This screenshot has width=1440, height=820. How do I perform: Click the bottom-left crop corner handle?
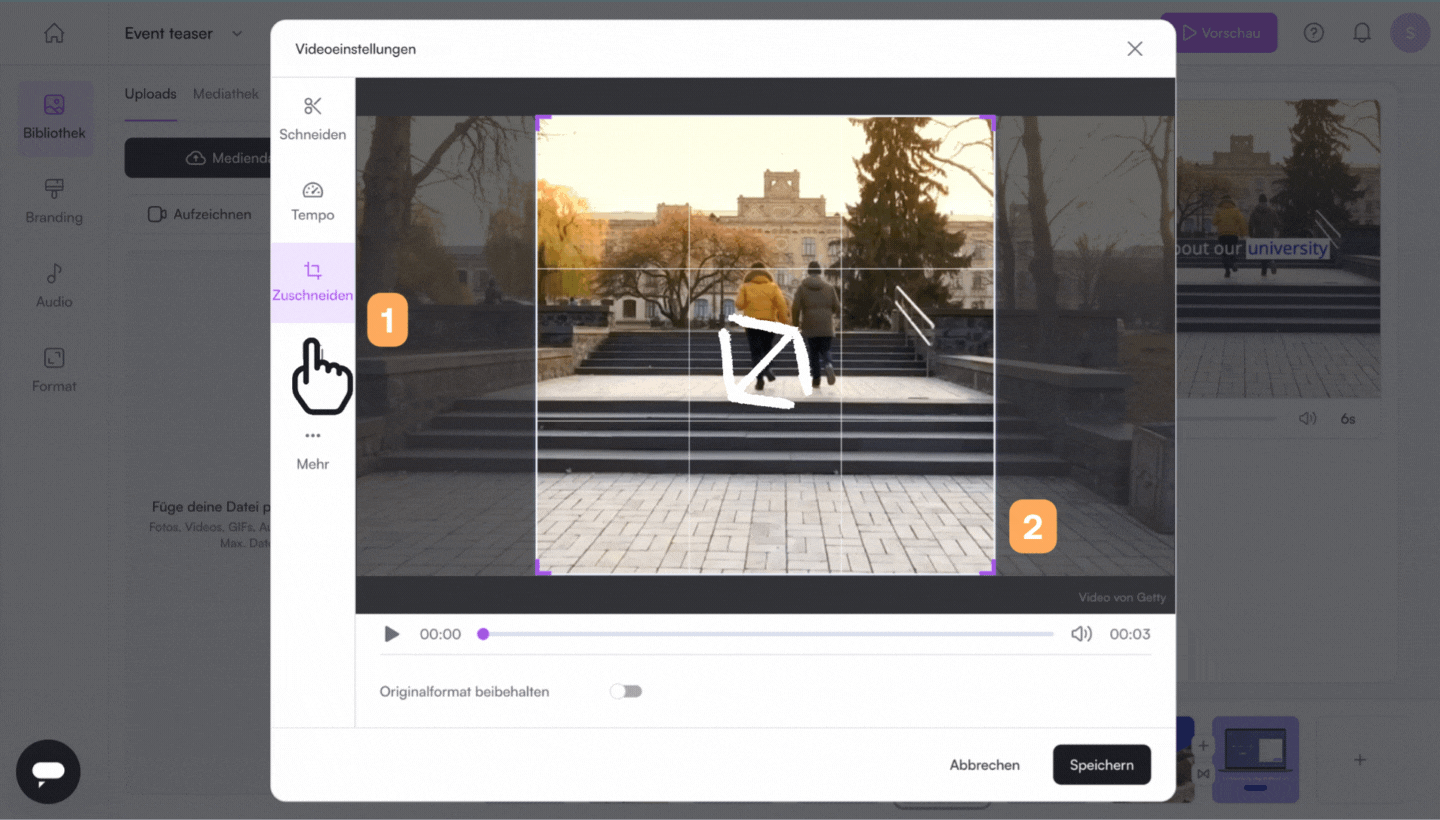(542, 568)
